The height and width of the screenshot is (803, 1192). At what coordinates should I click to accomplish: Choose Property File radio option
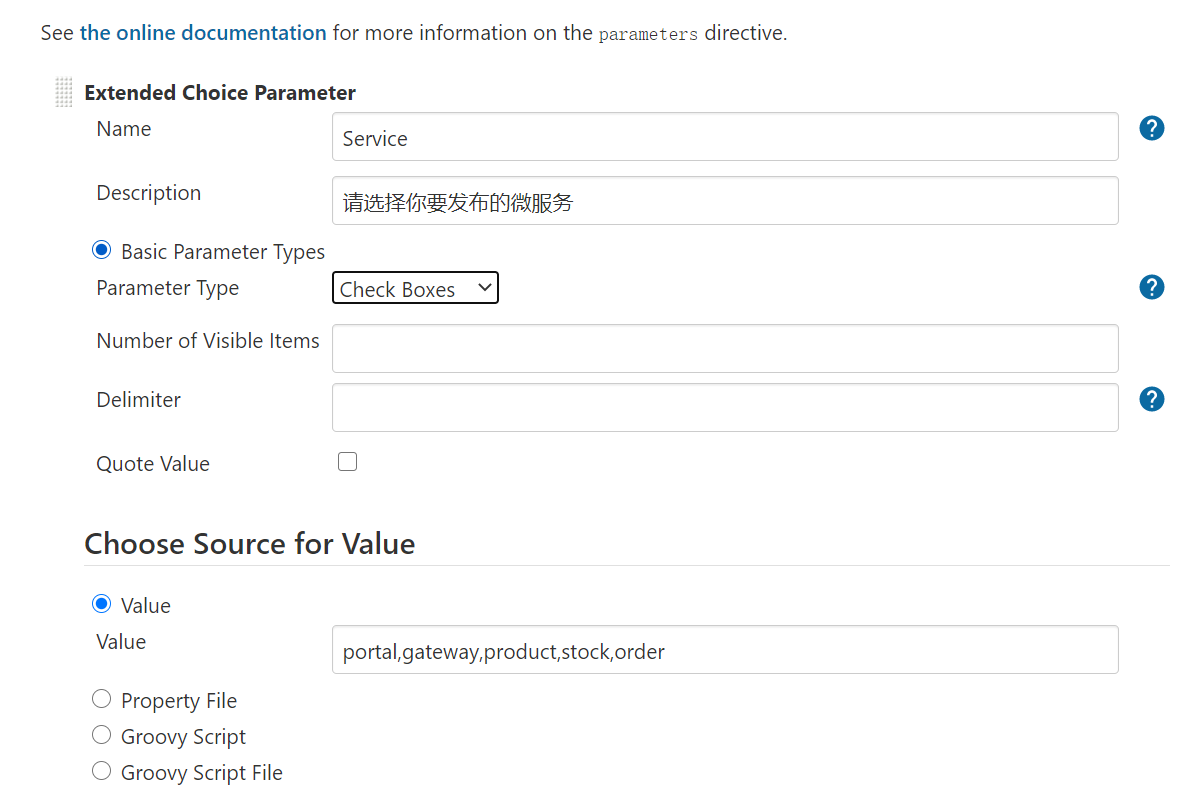101,699
